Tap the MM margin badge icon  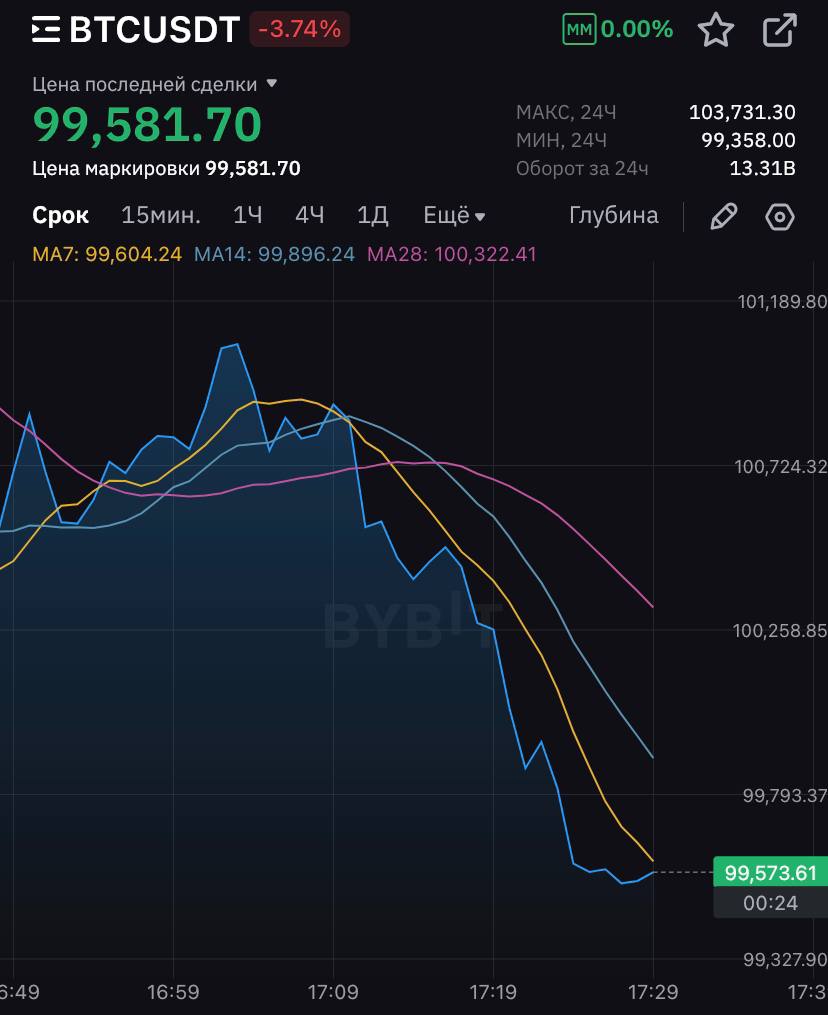pos(579,29)
